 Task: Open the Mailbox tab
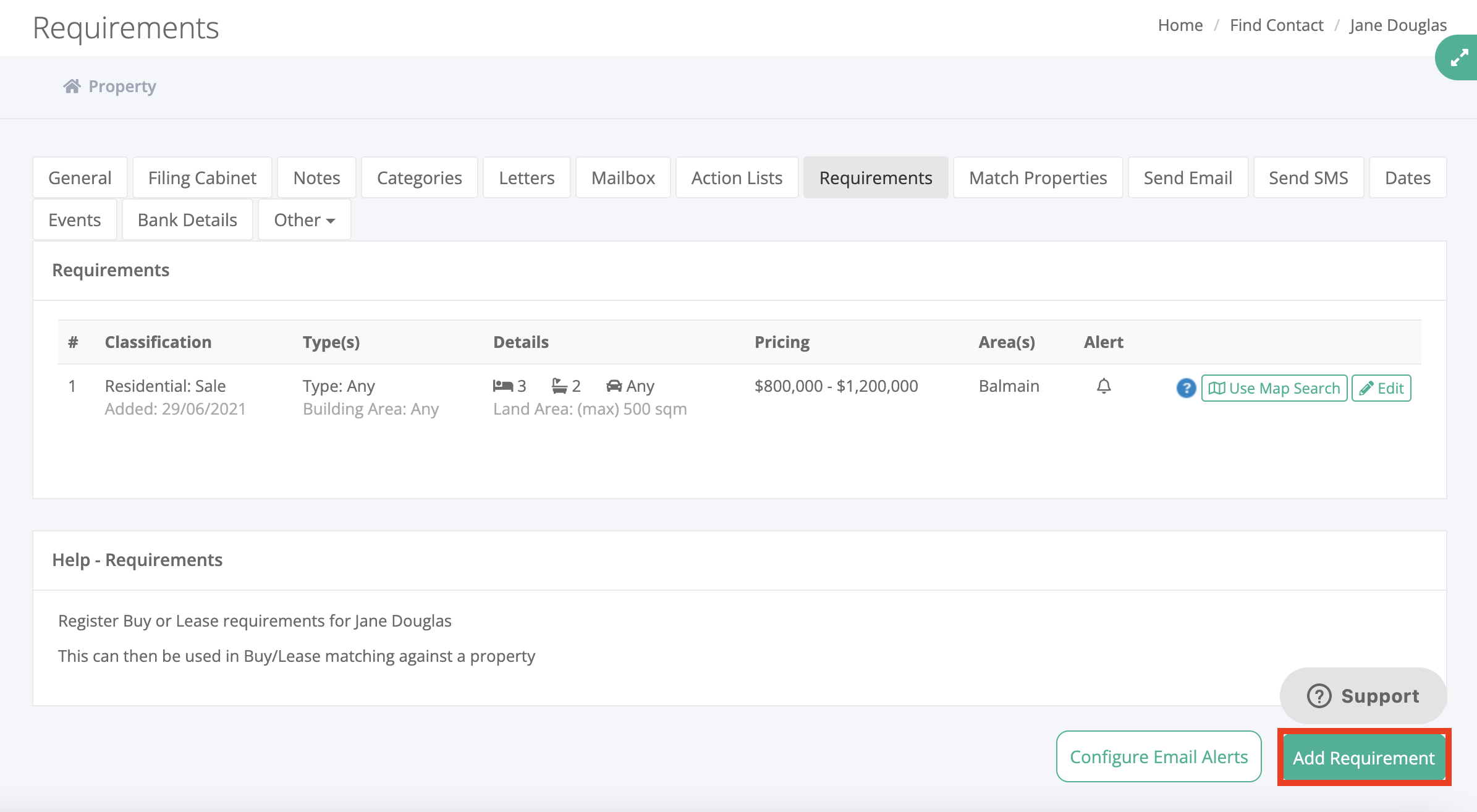(623, 178)
